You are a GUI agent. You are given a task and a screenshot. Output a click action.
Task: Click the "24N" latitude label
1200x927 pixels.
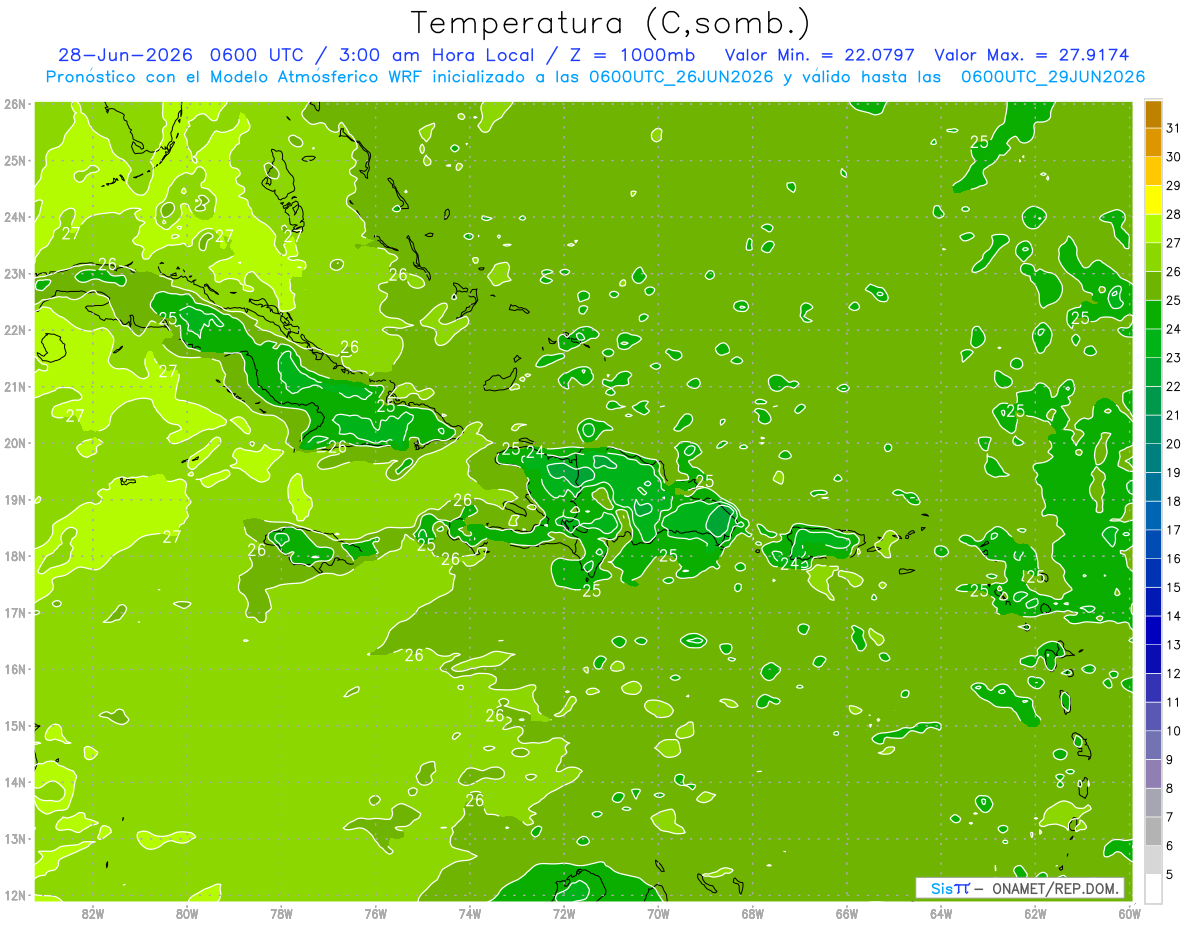(x=14, y=217)
